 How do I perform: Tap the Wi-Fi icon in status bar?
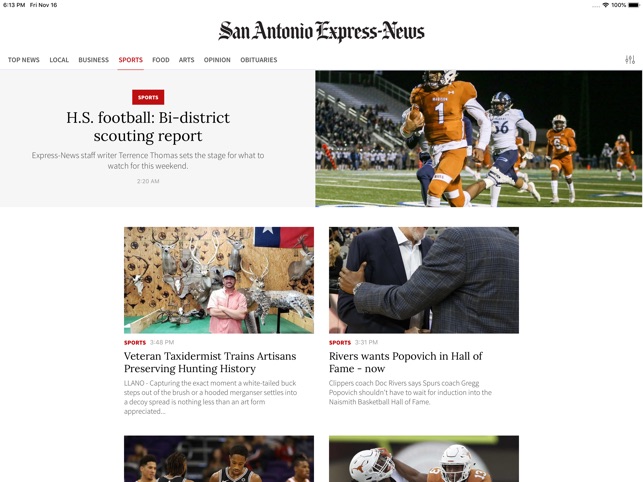pyautogui.click(x=605, y=5)
